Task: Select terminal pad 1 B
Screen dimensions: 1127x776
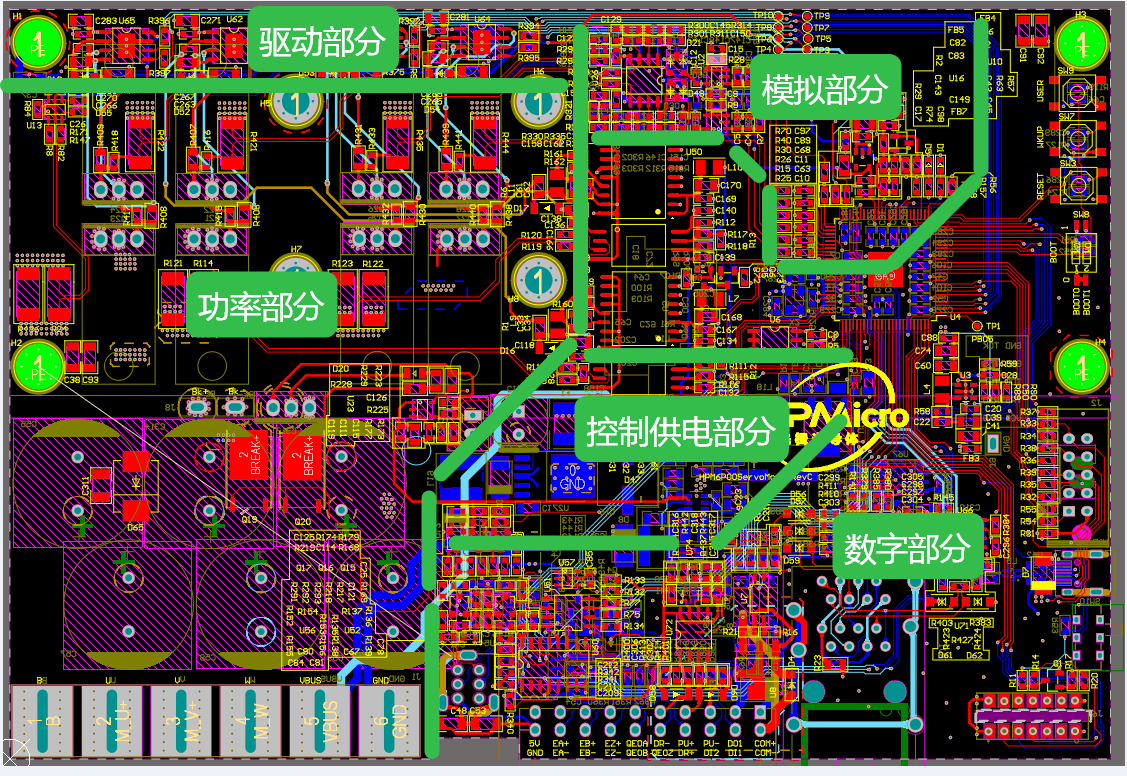Action: click(x=42, y=720)
